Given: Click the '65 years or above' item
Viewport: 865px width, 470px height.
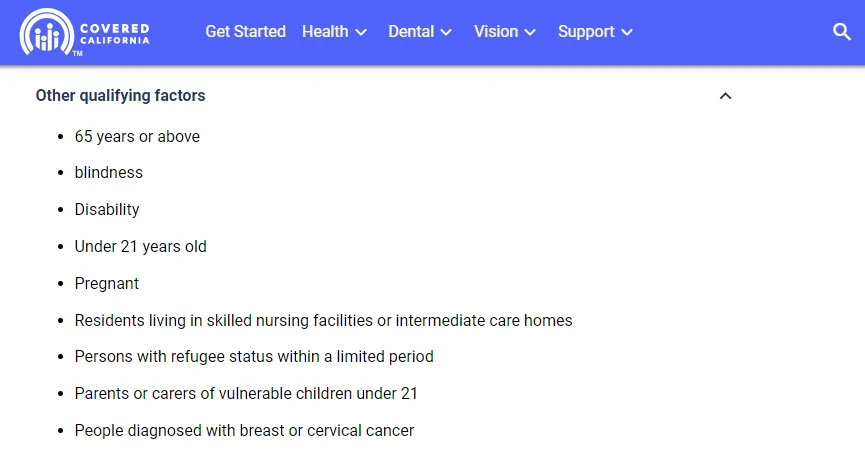Looking at the screenshot, I should coord(137,136).
